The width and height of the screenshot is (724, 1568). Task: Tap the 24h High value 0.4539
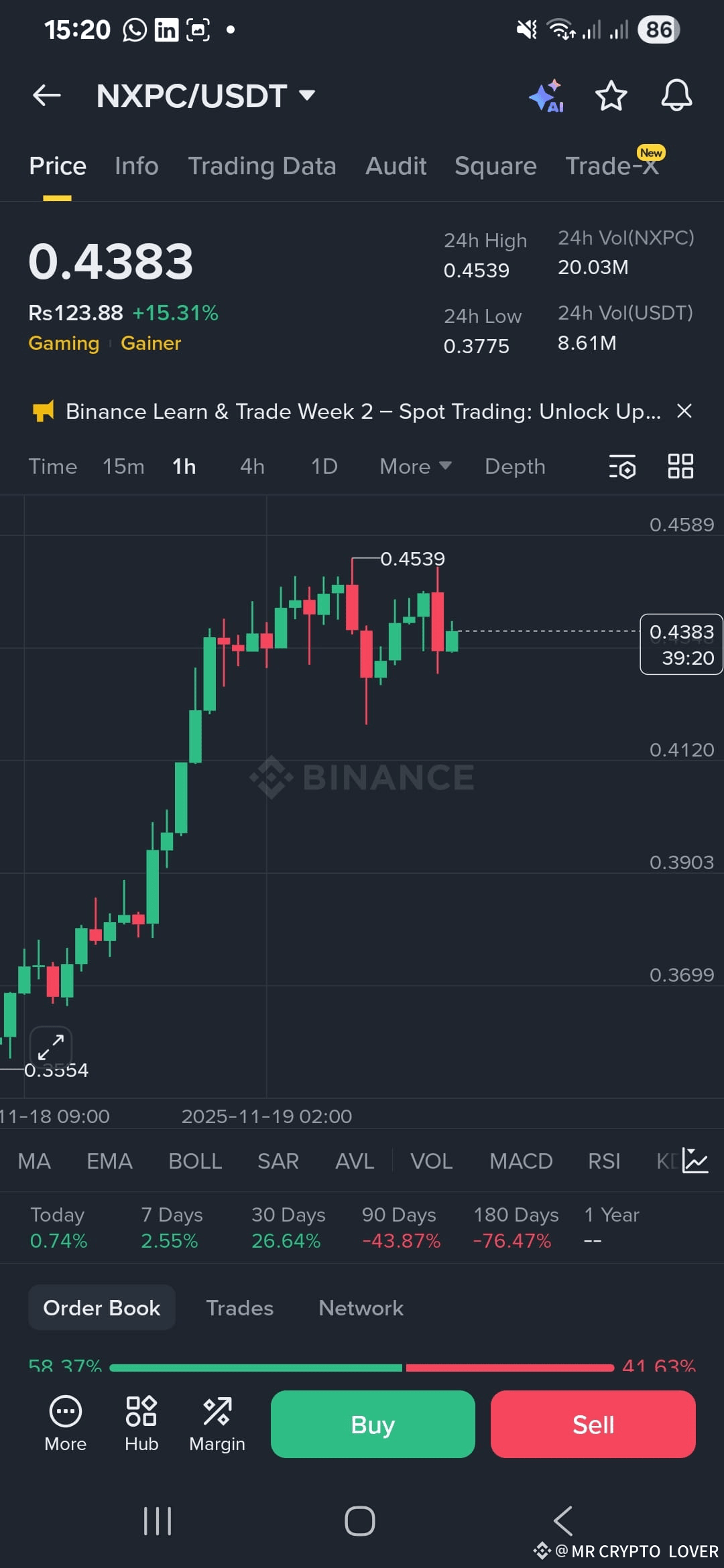tap(477, 271)
